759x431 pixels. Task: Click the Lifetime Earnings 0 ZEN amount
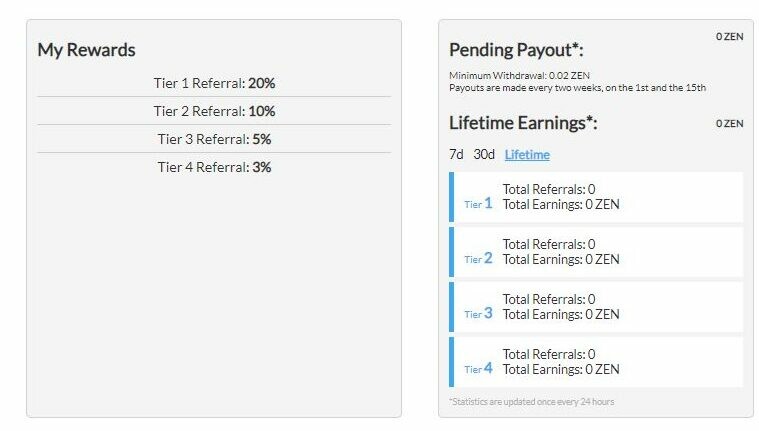coord(729,124)
